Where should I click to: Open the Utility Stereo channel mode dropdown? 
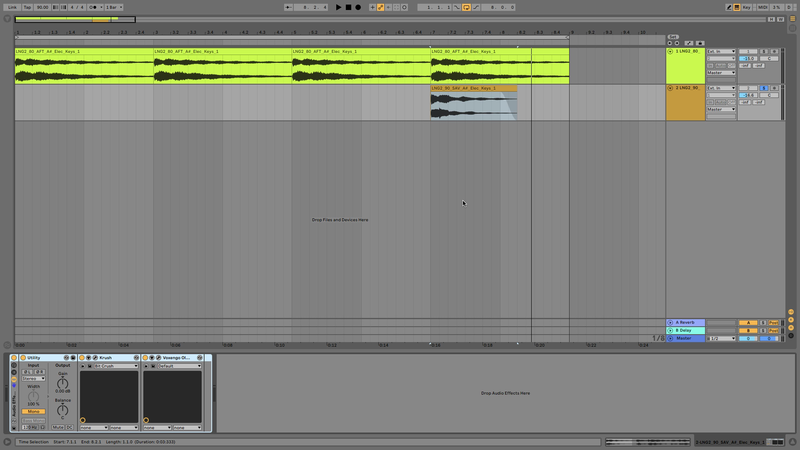click(33, 379)
